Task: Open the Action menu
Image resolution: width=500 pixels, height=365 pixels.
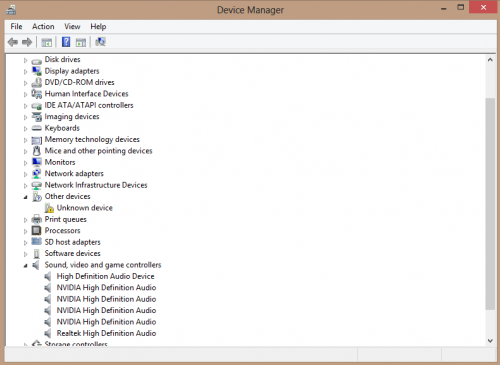Action: point(43,26)
